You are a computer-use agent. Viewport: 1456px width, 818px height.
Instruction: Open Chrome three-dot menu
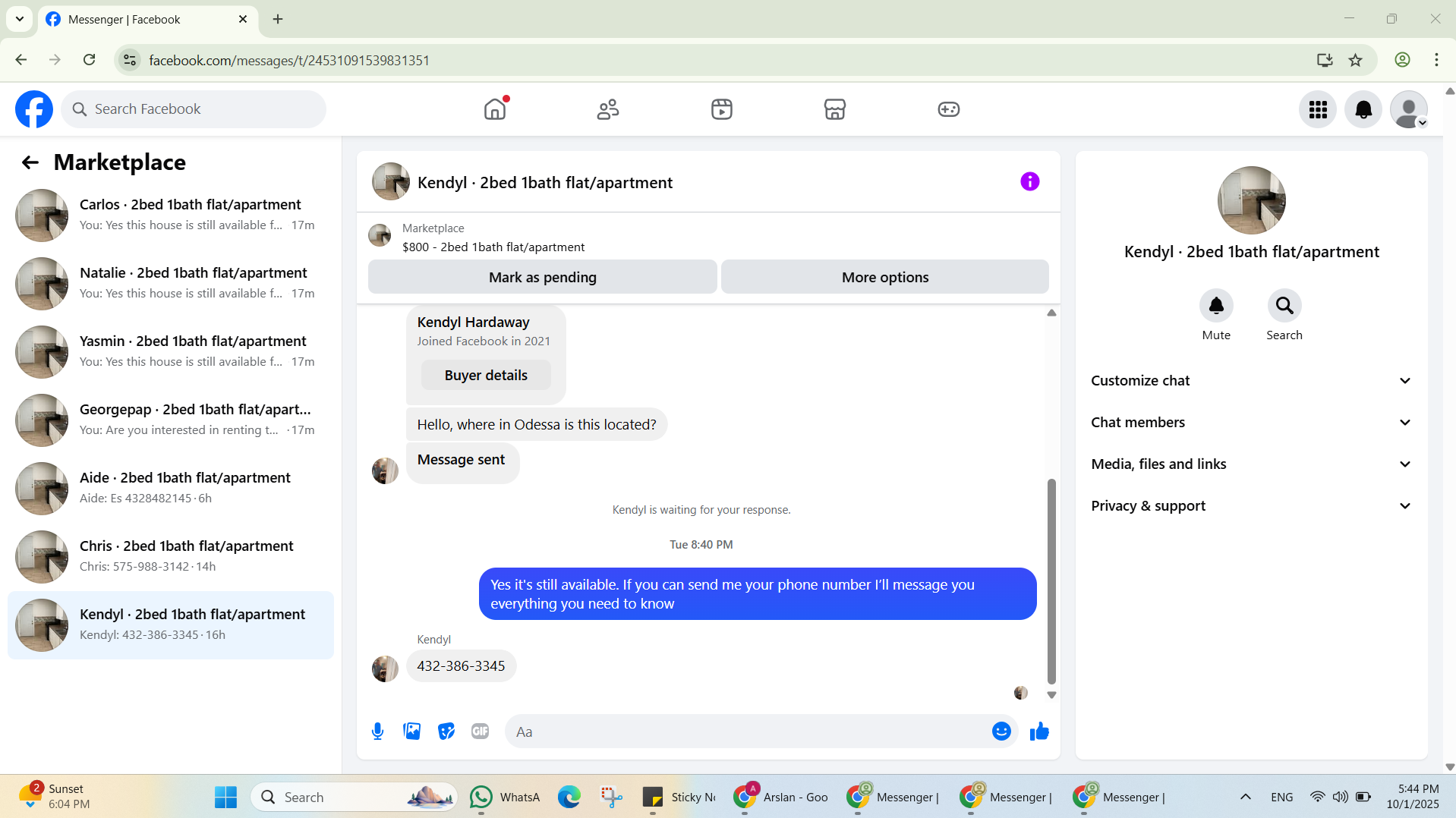[x=1436, y=60]
